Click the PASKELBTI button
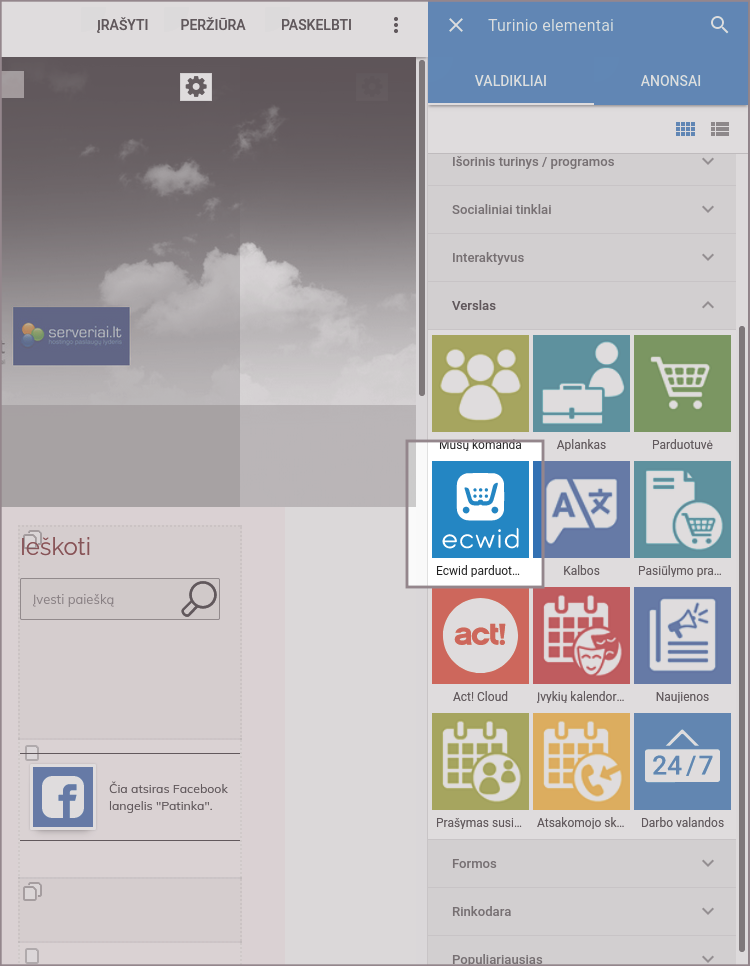This screenshot has height=966, width=750. click(316, 25)
